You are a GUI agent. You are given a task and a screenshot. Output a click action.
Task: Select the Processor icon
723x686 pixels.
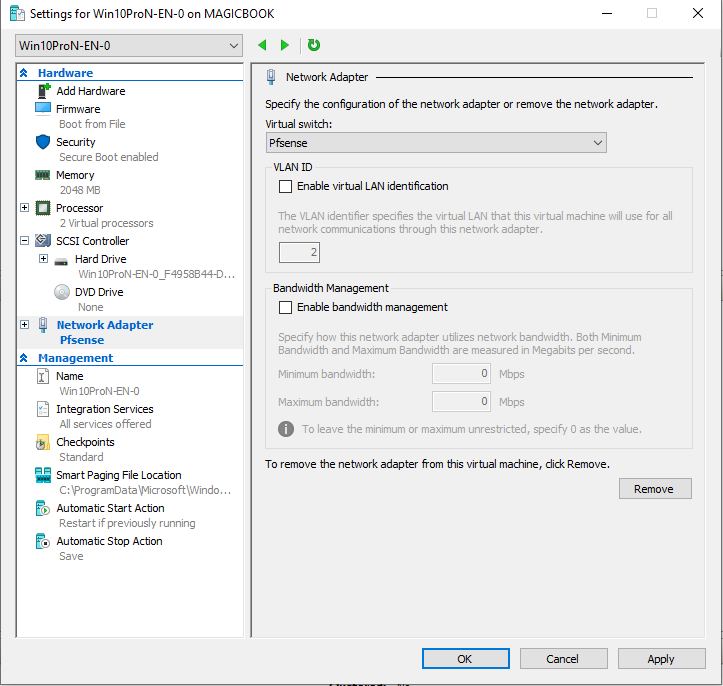[x=43, y=208]
